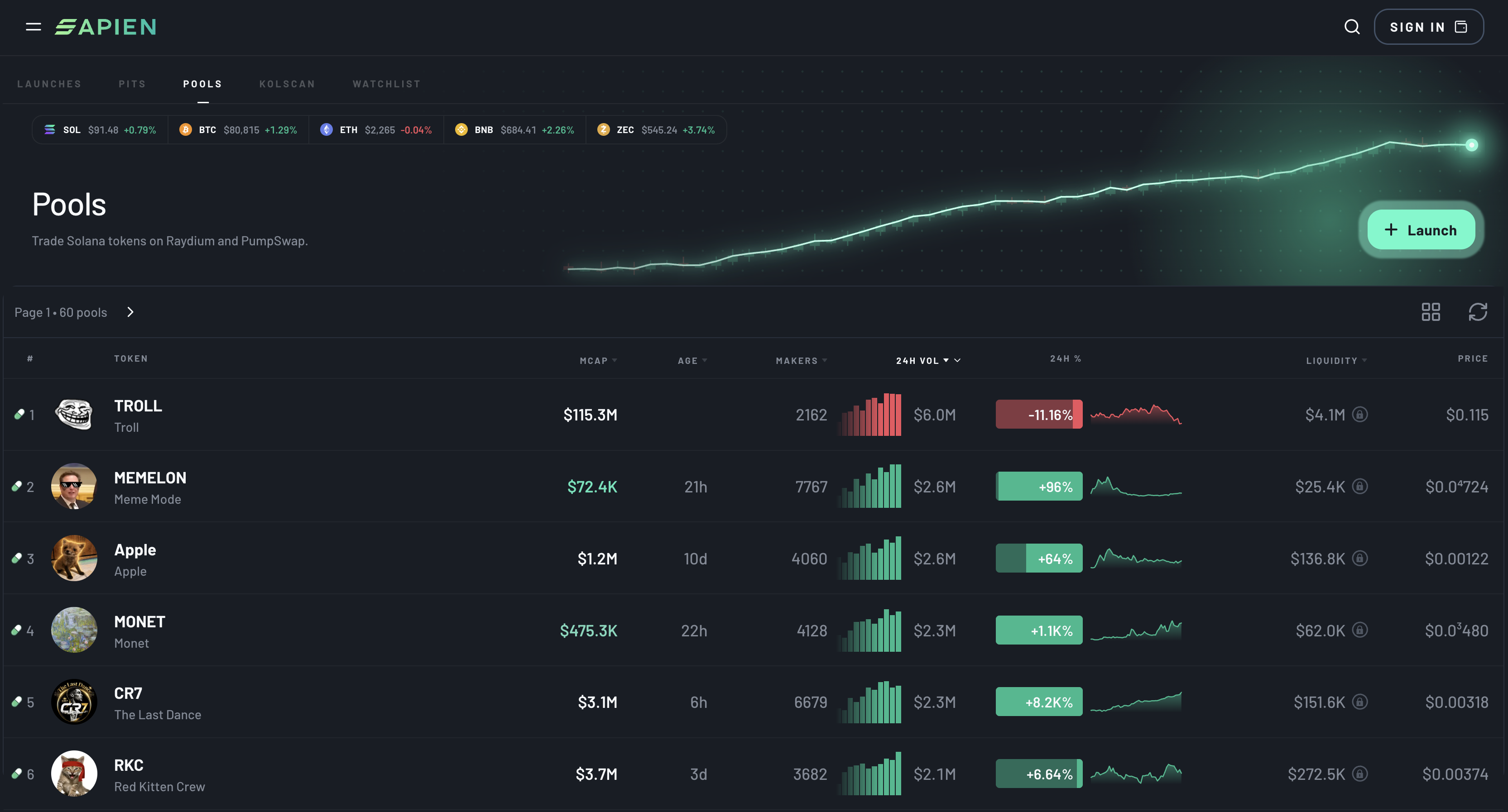The image size is (1508, 812).
Task: Switch to grid view layout
Action: tap(1431, 312)
